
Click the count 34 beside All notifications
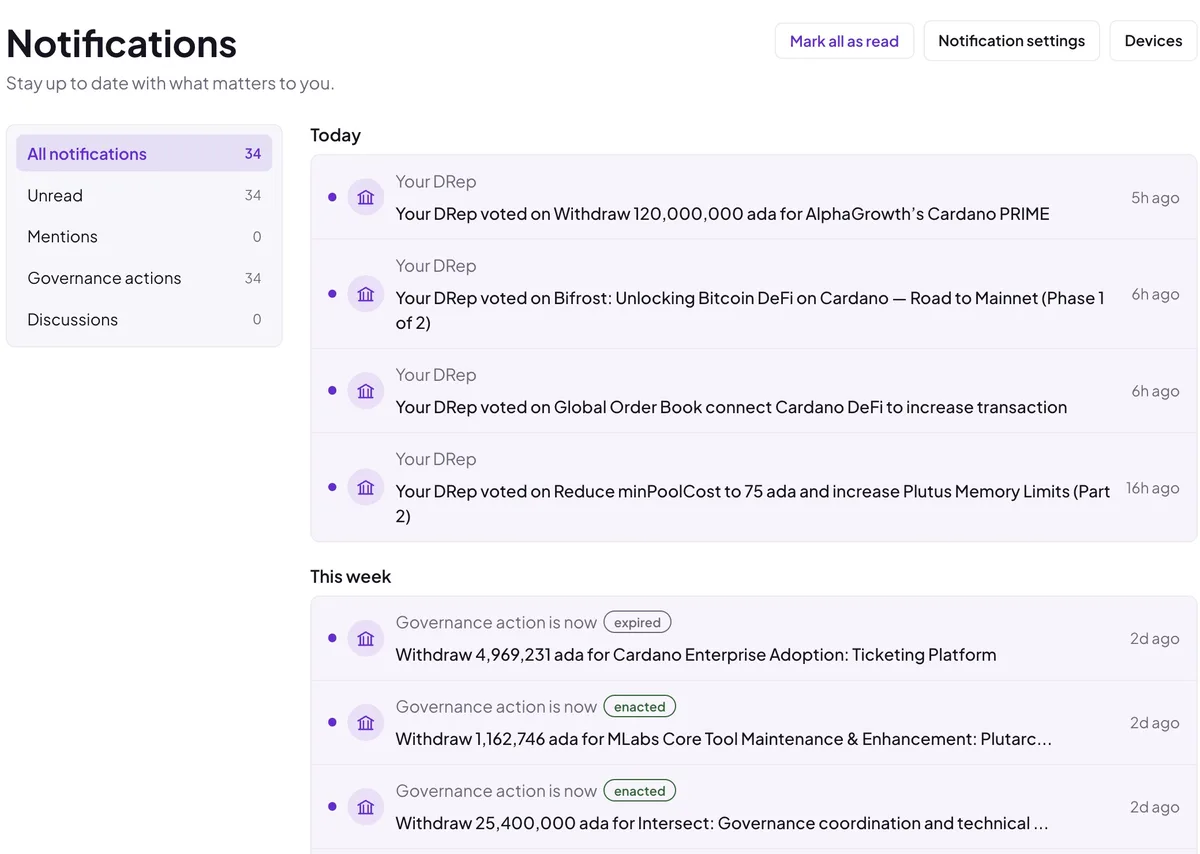click(x=253, y=154)
